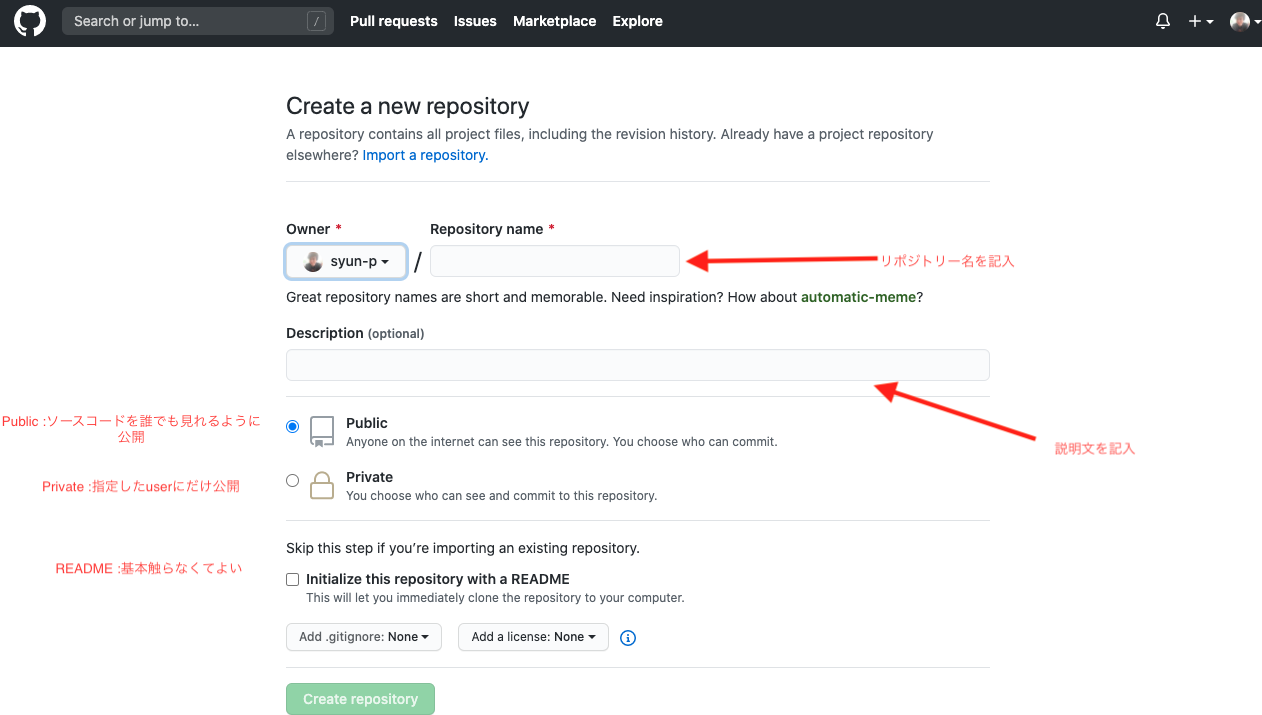Focus the Repository name field
The image size is (1262, 715).
(555, 261)
